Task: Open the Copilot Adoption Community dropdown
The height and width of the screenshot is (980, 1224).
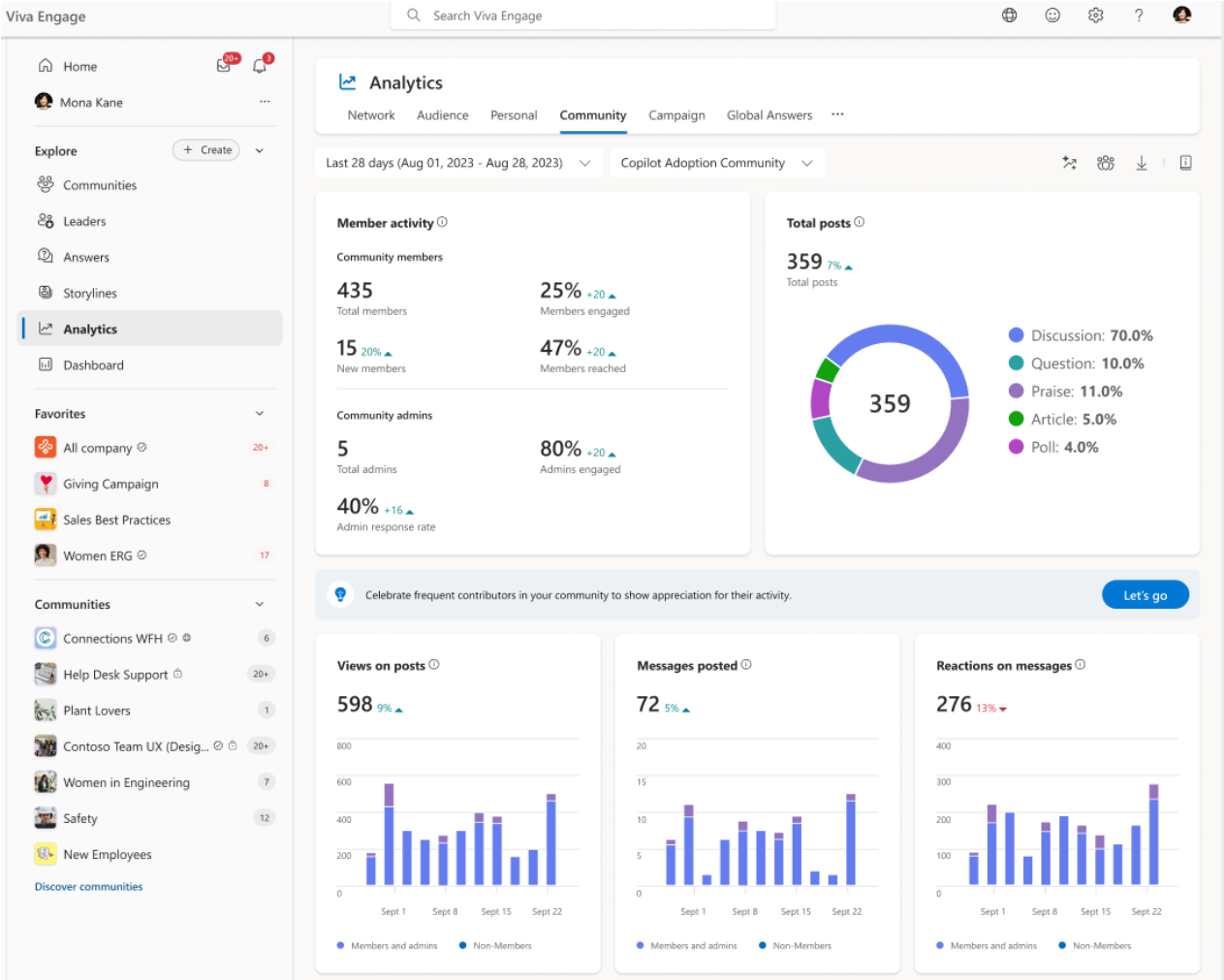Action: click(x=716, y=163)
